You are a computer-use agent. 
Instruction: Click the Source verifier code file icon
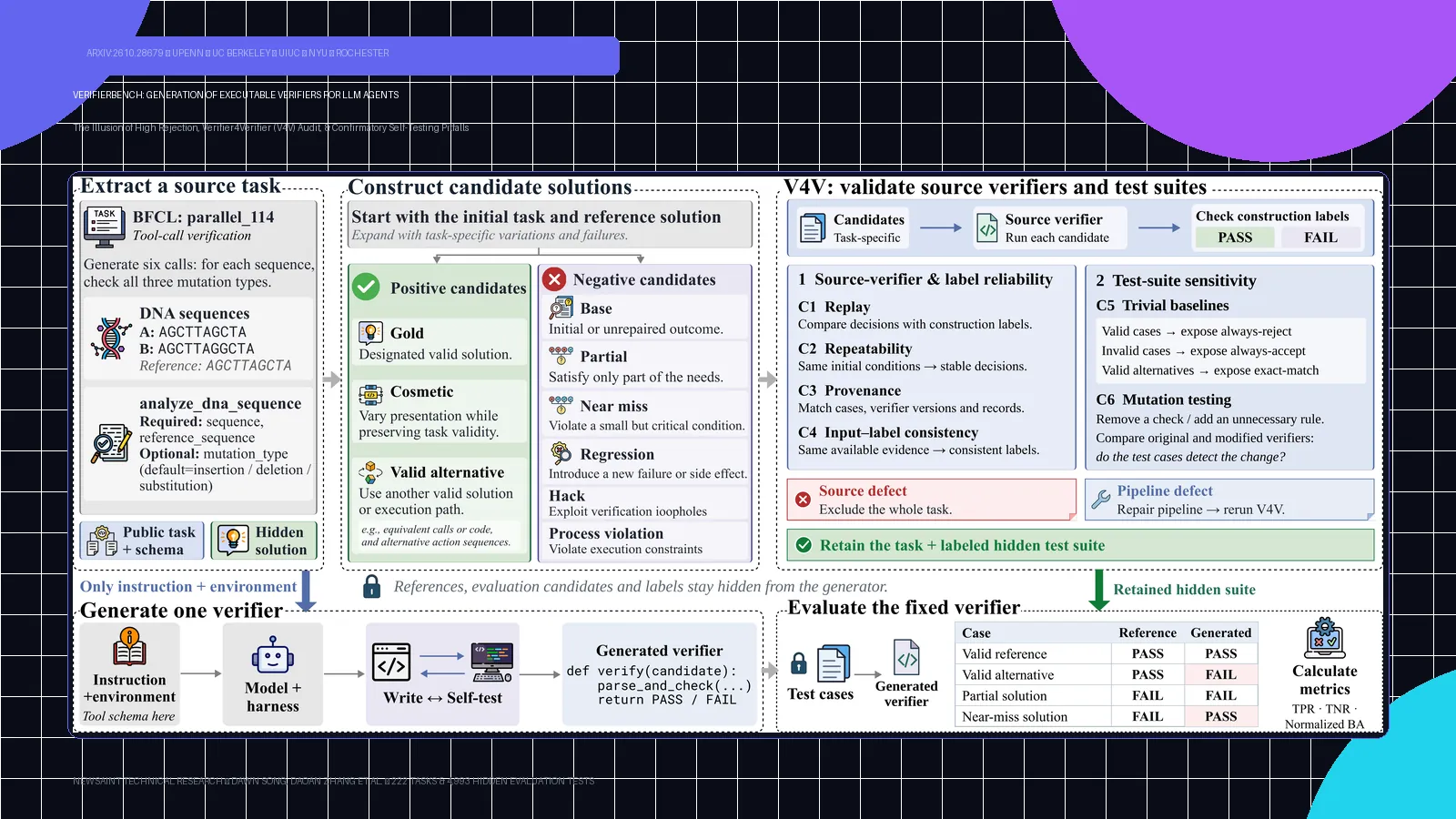coord(987,227)
